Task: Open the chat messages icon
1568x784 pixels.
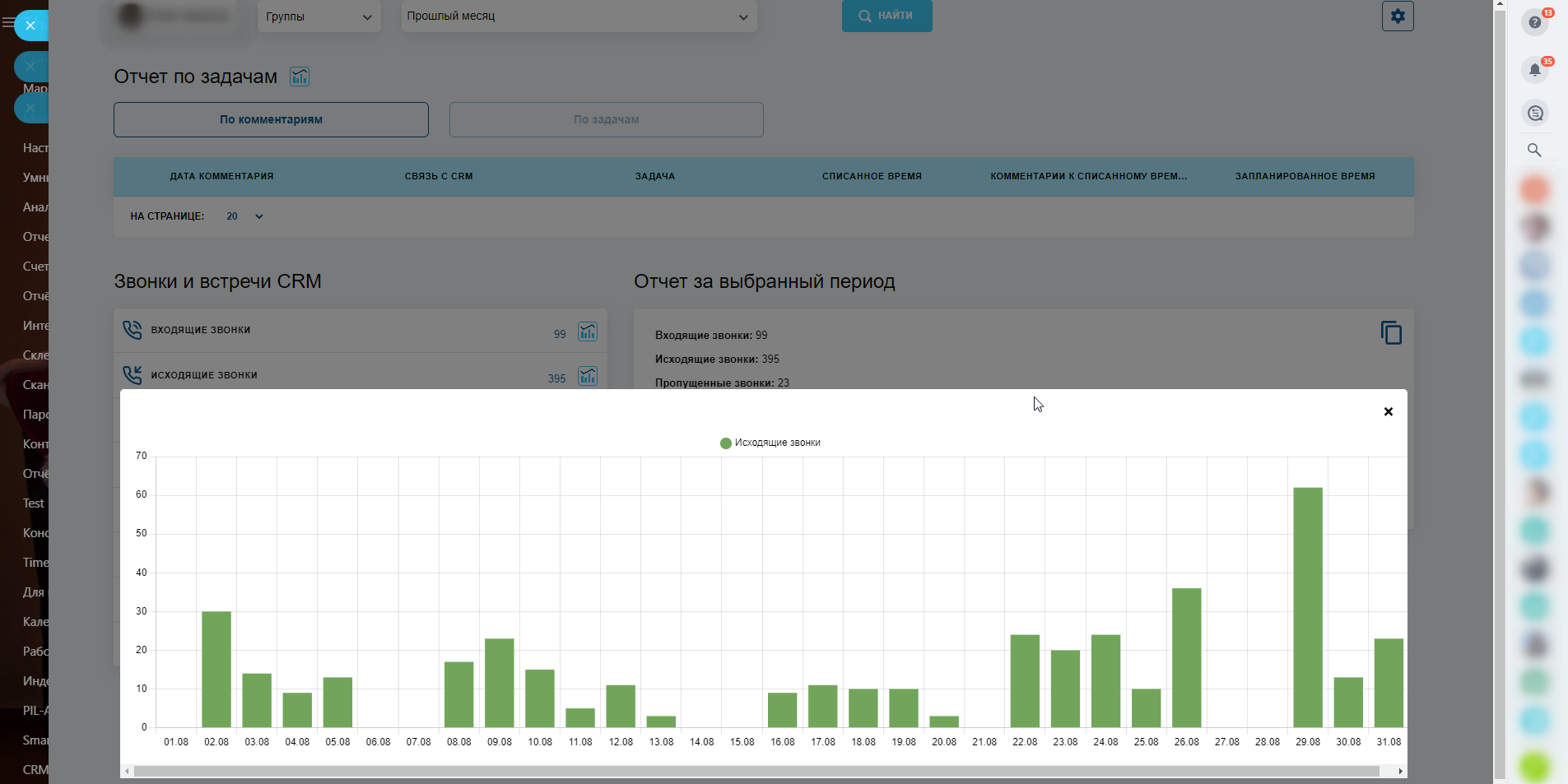Action: pyautogui.click(x=1534, y=114)
